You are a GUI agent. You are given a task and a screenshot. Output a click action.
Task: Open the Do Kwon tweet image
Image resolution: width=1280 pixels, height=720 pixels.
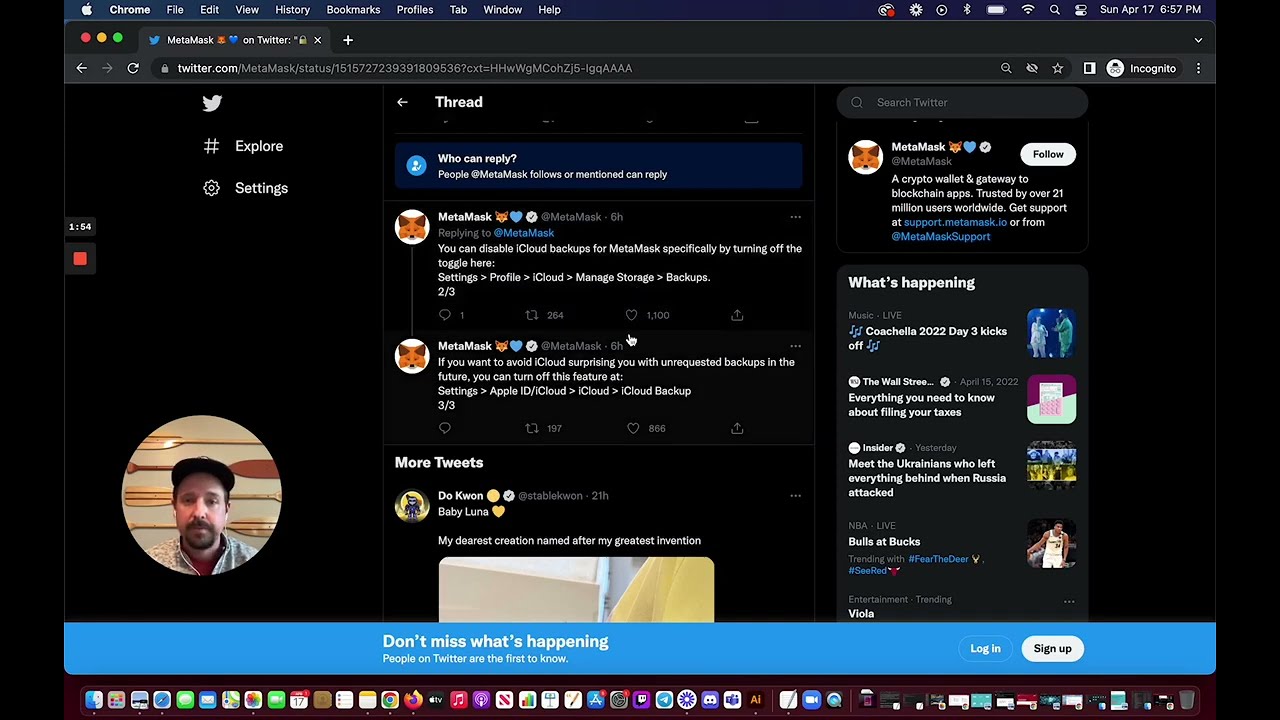[576, 590]
